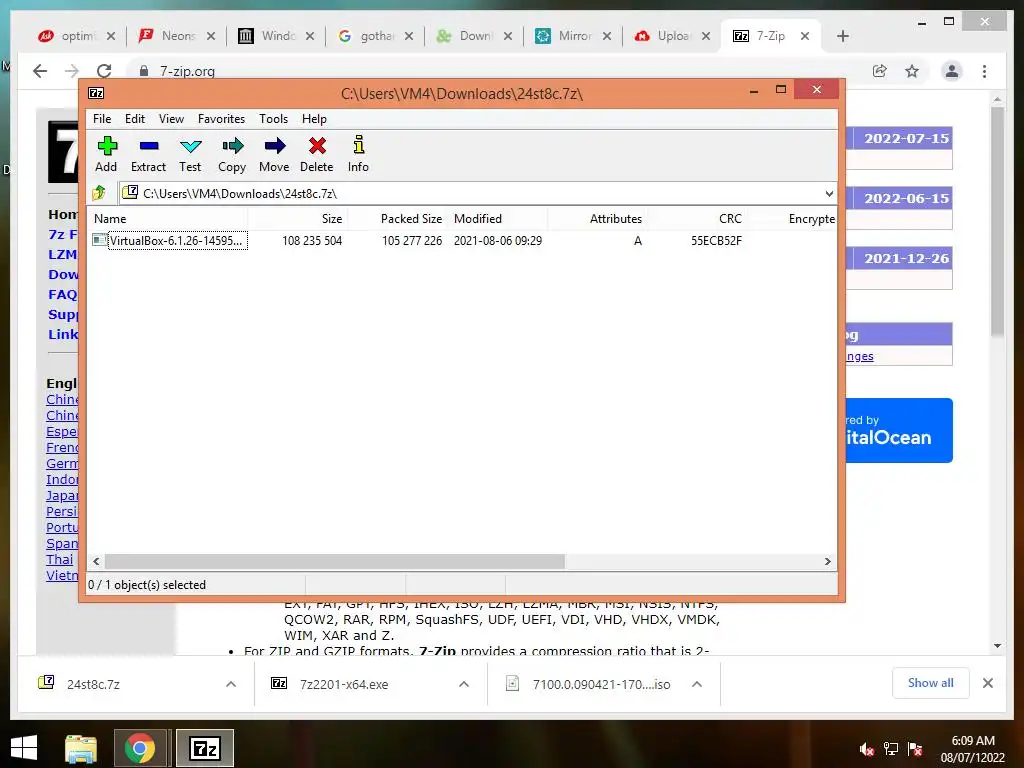The width and height of the screenshot is (1024, 768).
Task: Expand options for 7z2201-x64.exe download
Action: point(464,684)
